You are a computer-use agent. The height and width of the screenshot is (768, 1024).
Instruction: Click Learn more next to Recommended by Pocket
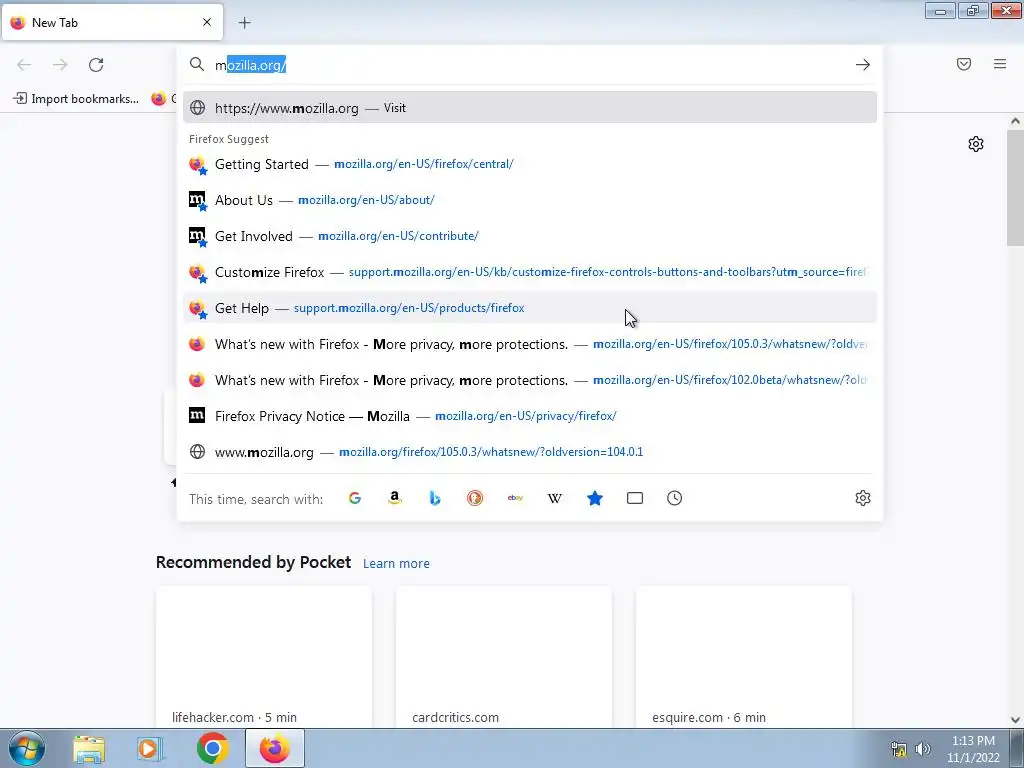click(x=396, y=563)
